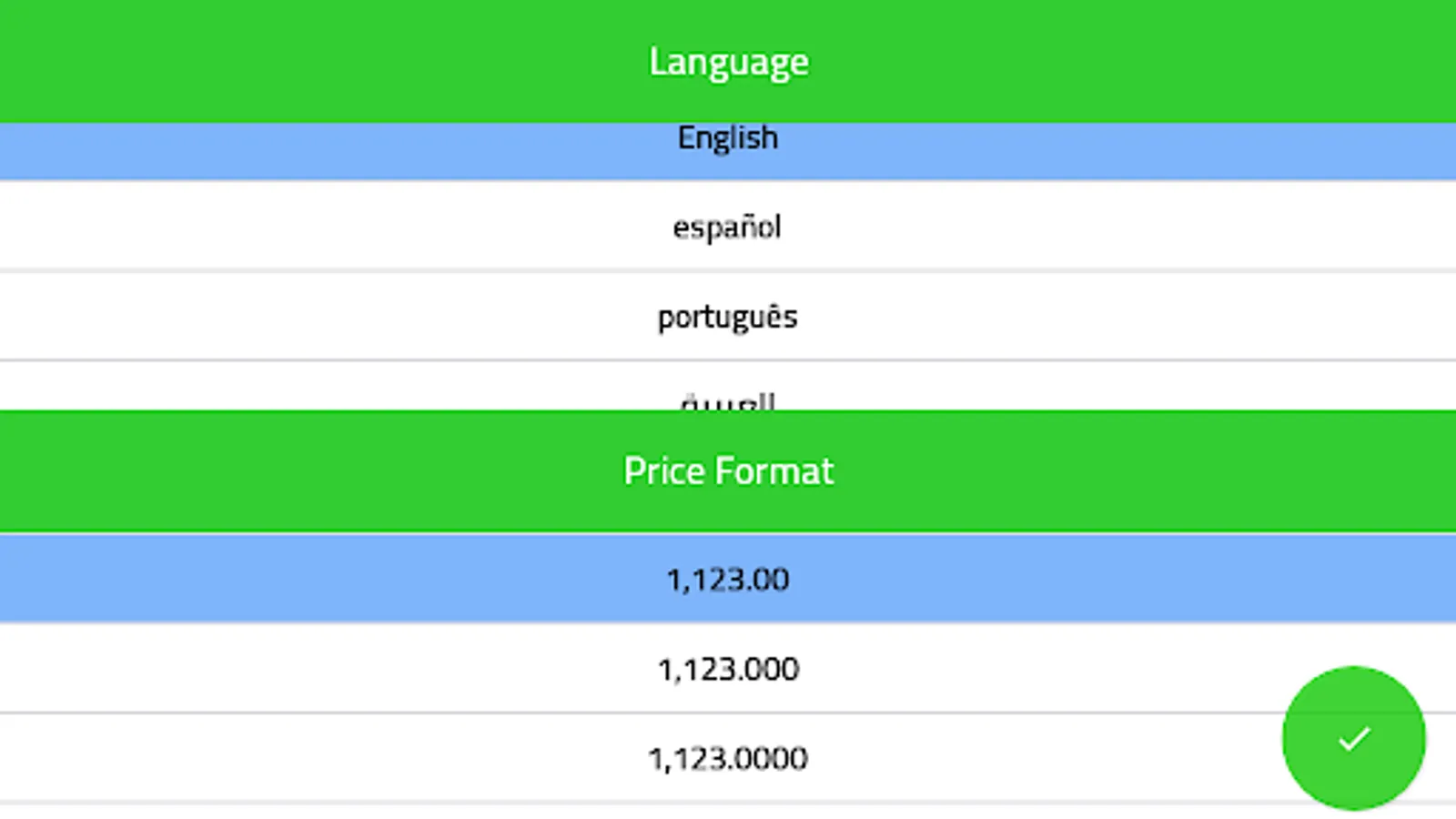Viewport: 1456px width, 819px height.
Task: Set prices to show four decimals
Action: [727, 757]
